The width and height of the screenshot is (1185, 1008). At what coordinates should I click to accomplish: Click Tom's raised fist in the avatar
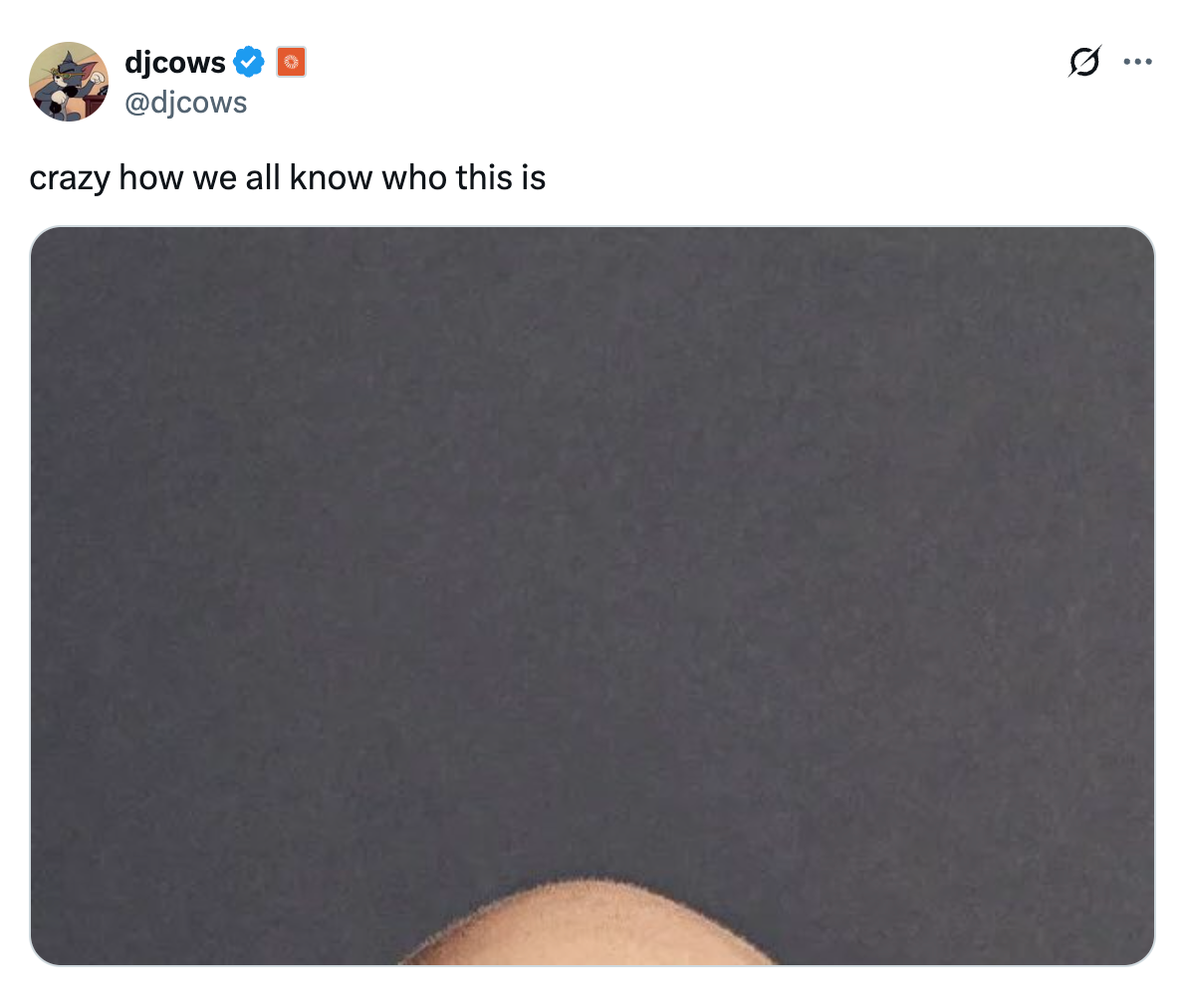tap(97, 77)
